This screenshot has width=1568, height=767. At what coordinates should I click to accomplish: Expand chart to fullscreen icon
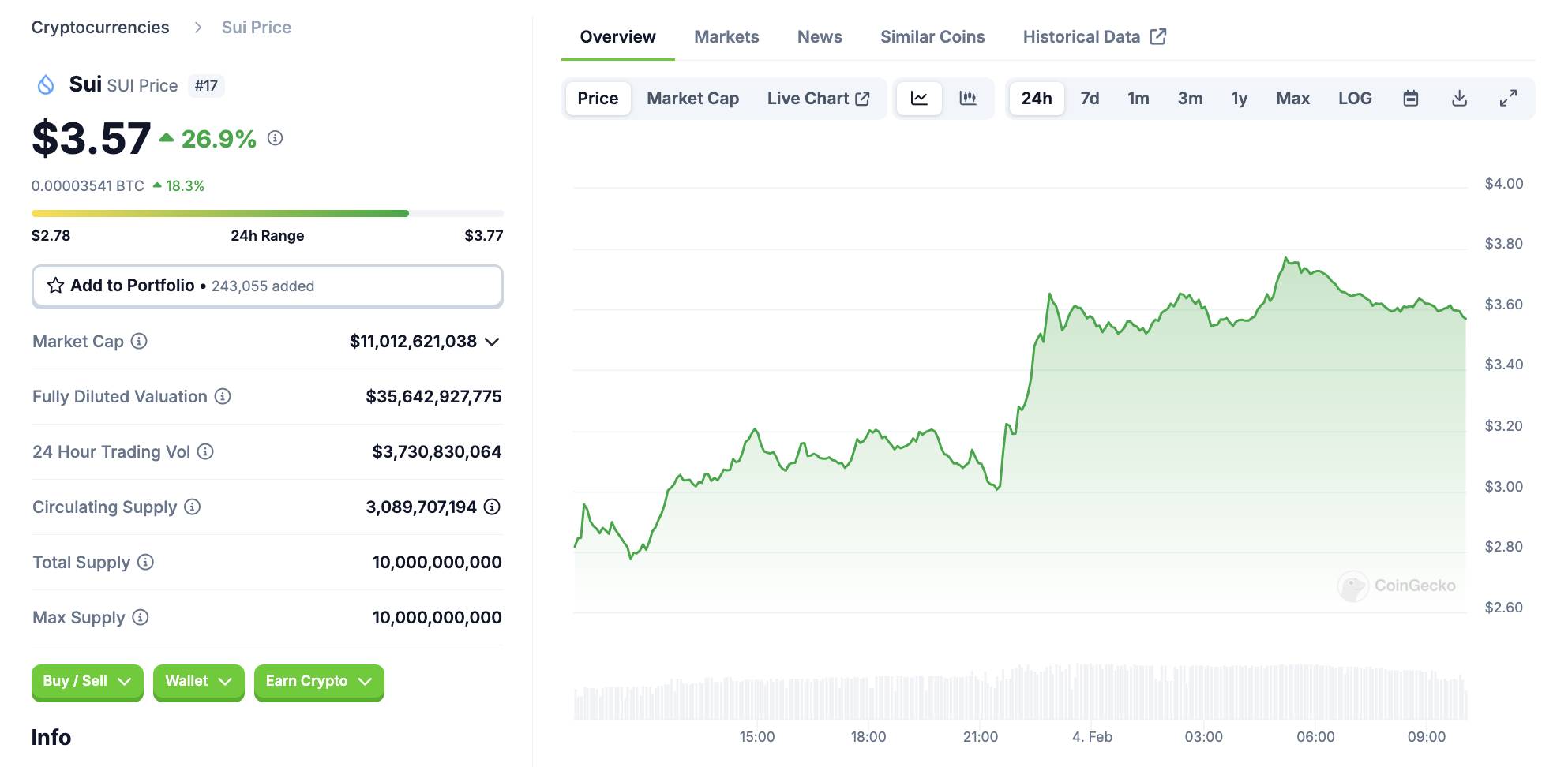[1508, 99]
